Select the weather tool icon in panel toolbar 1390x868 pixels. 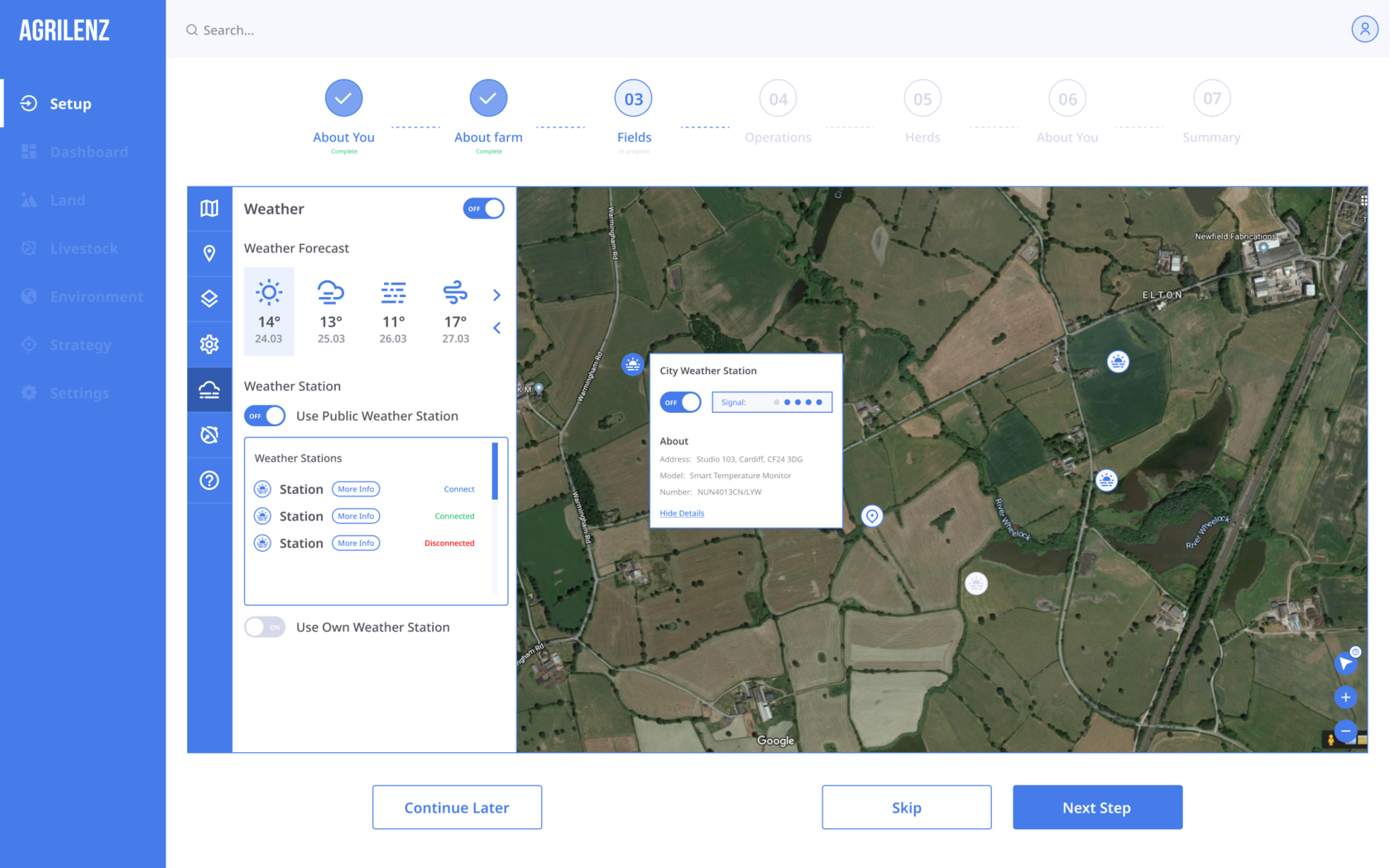[209, 390]
